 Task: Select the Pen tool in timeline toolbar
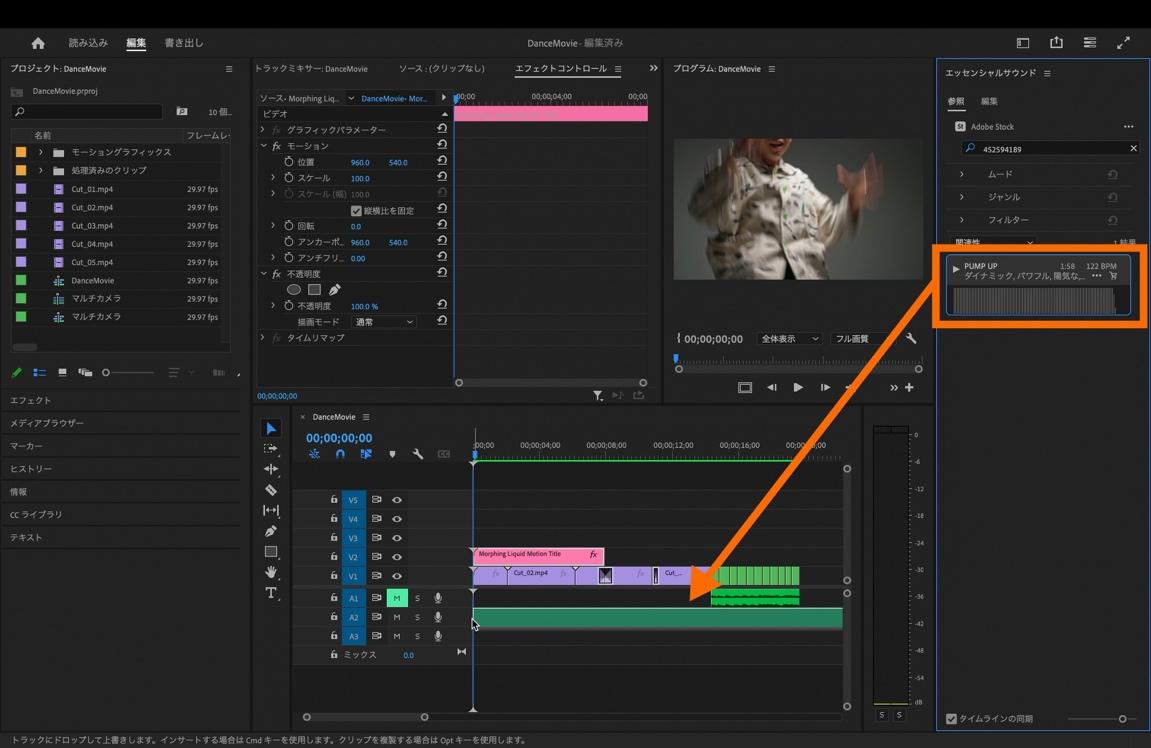(271, 531)
